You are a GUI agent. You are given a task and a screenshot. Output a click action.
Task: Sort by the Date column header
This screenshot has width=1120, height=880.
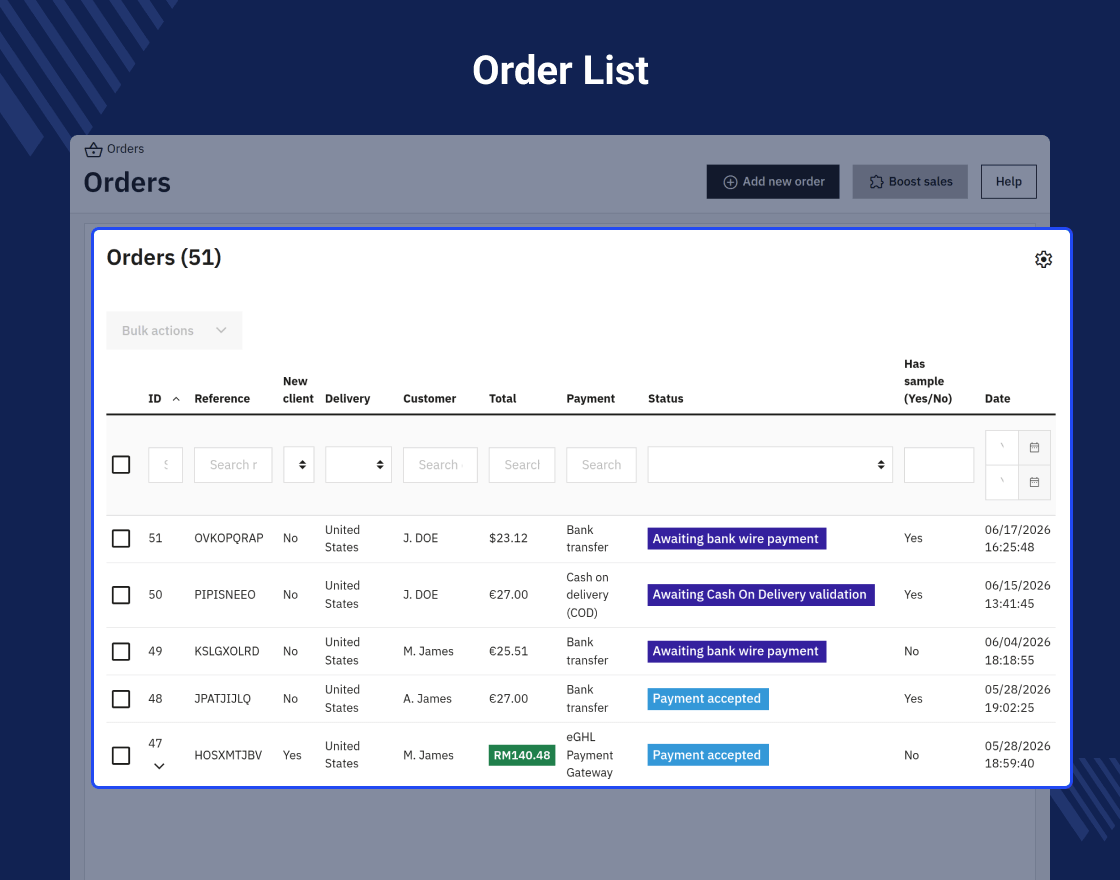pyautogui.click(x=997, y=399)
